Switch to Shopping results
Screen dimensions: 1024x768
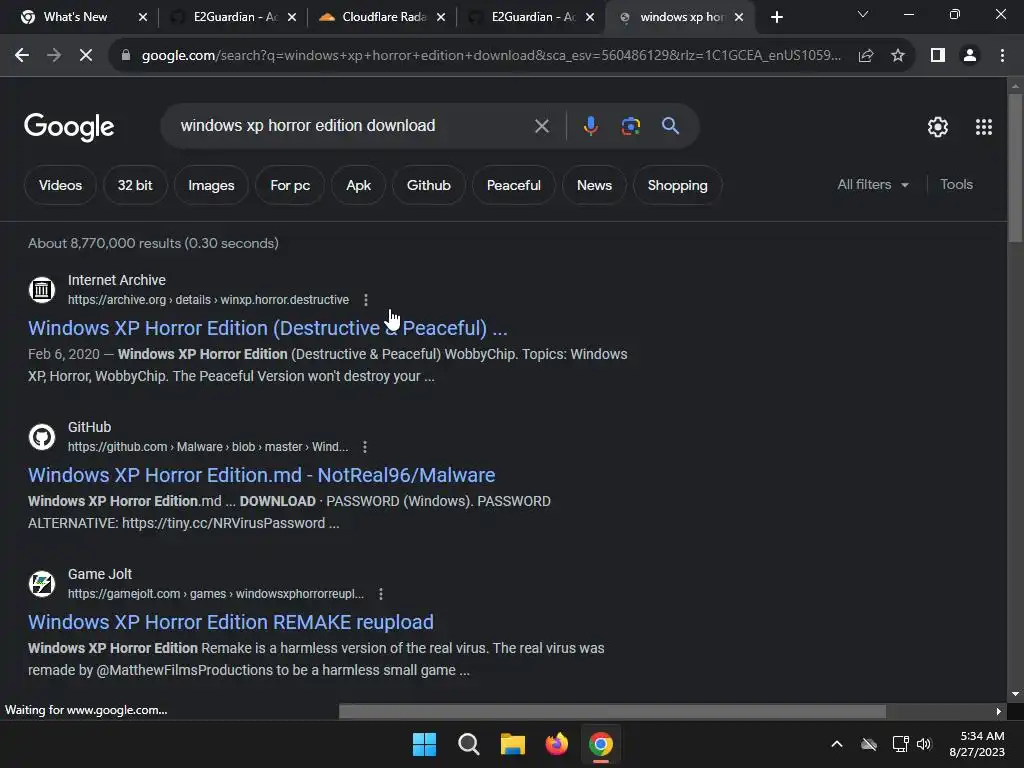click(677, 185)
